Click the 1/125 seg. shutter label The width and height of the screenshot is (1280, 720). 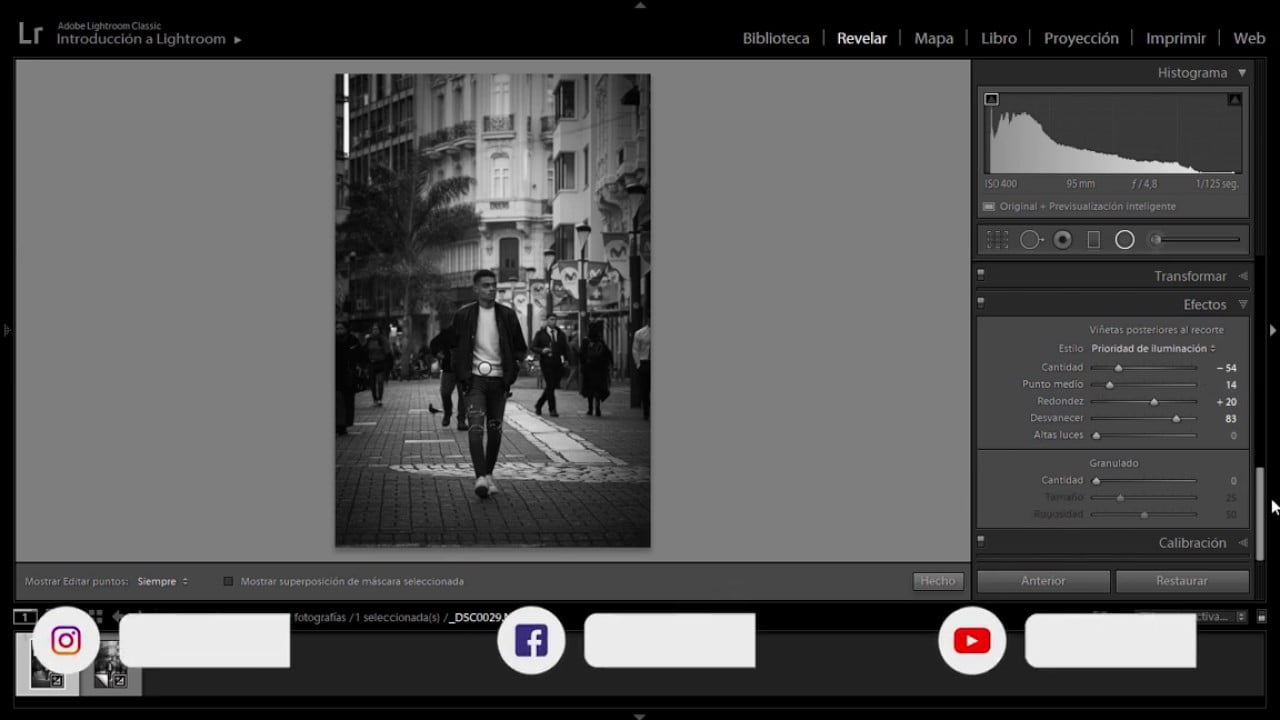click(x=1217, y=184)
